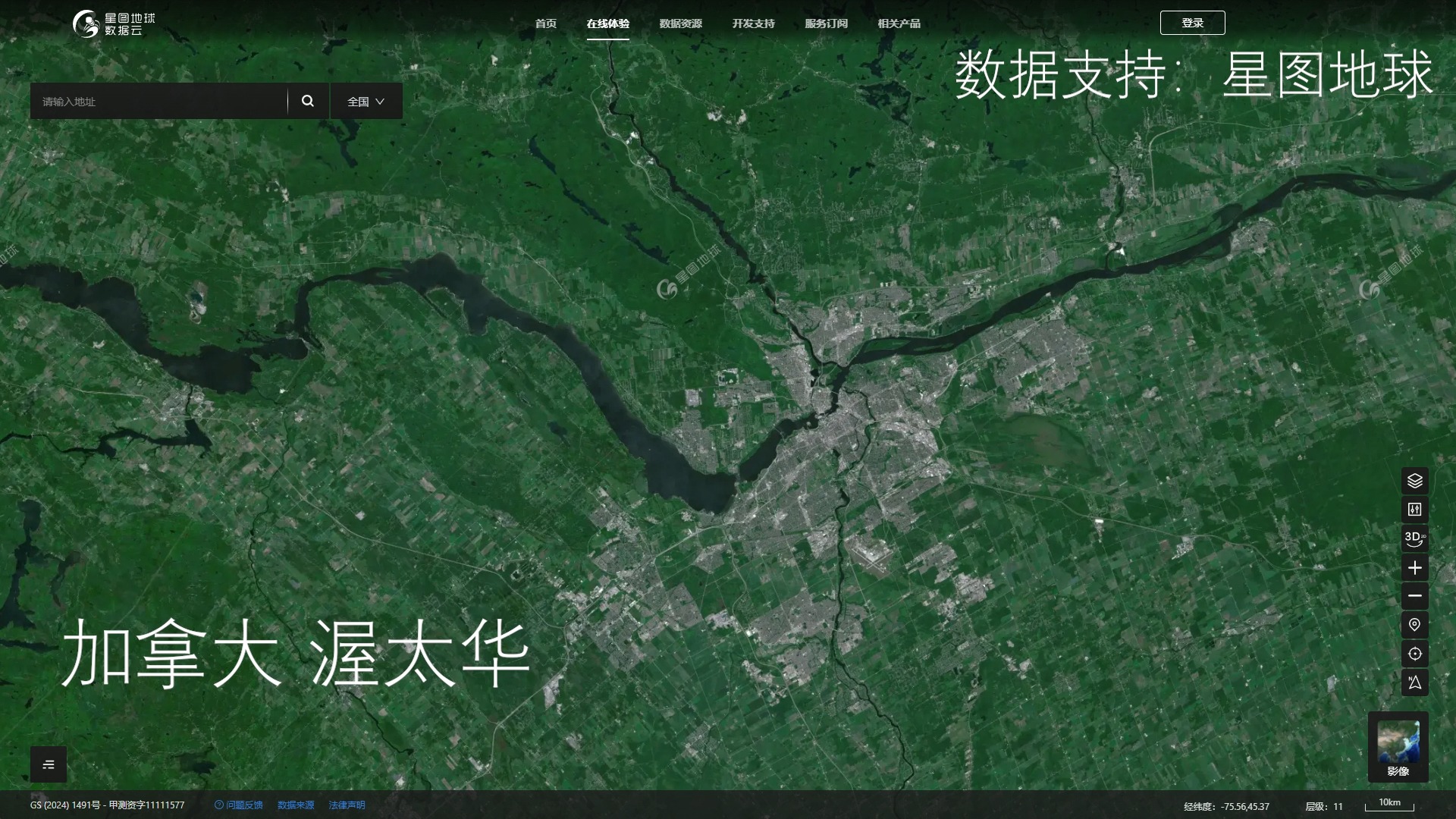Viewport: 1456px width, 819px height.
Task: Toggle between 3D and 2D view
Action: pos(1414,538)
